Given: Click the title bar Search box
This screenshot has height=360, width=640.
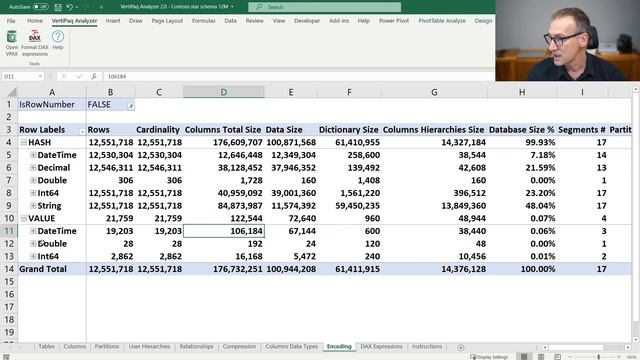Looking at the screenshot, I should pyautogui.click(x=324, y=7).
